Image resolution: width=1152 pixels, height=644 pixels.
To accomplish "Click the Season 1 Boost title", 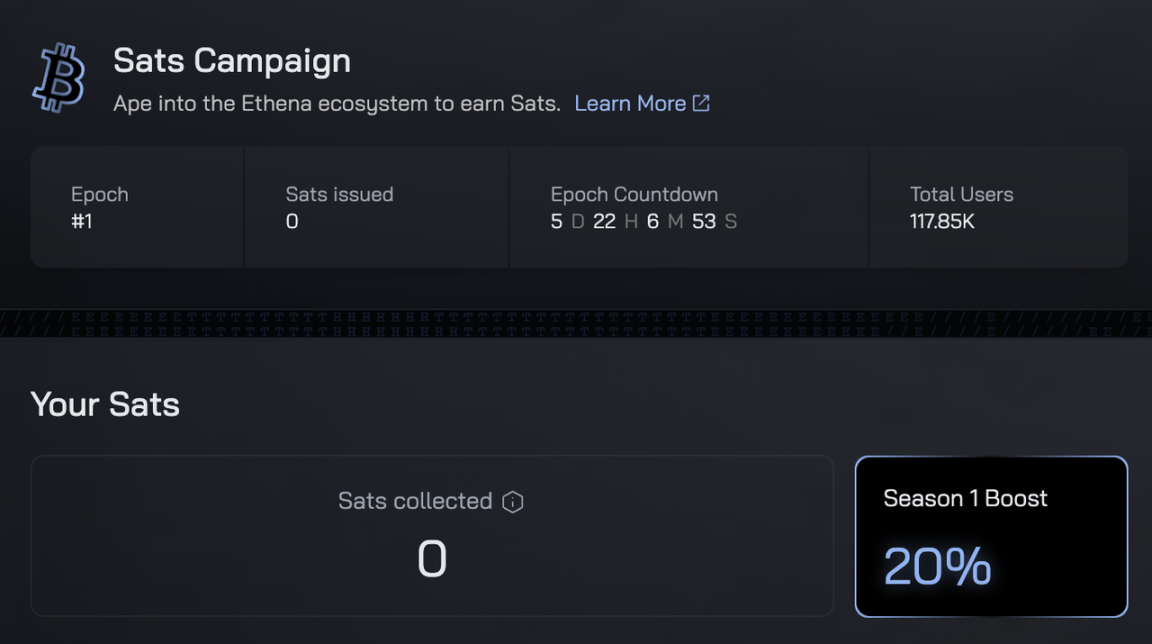I will pos(965,499).
